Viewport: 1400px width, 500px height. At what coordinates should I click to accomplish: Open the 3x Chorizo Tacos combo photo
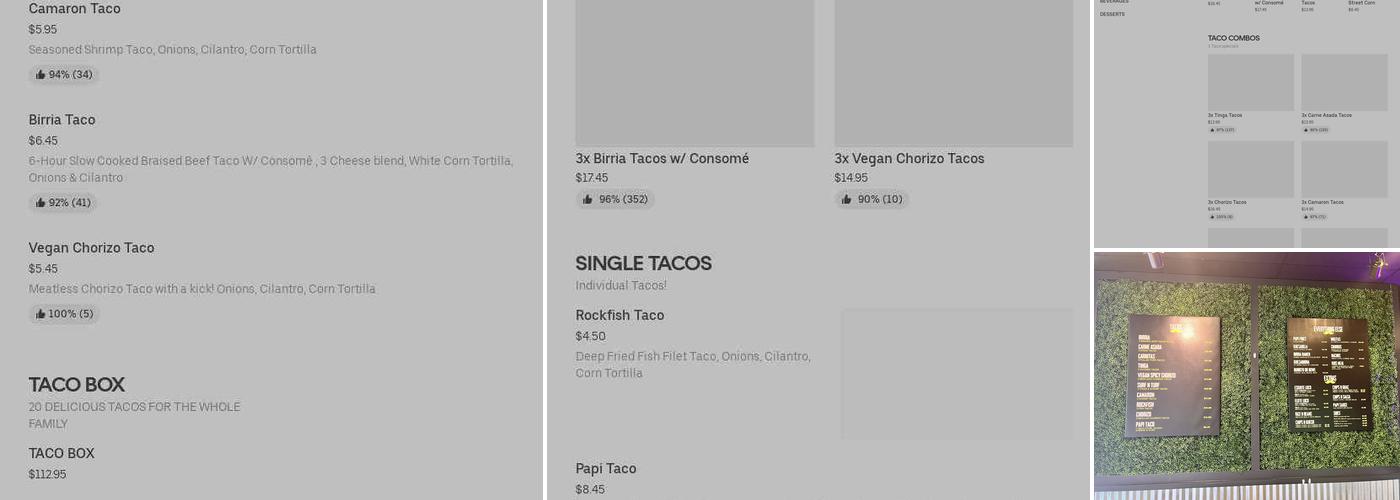coord(1250,168)
